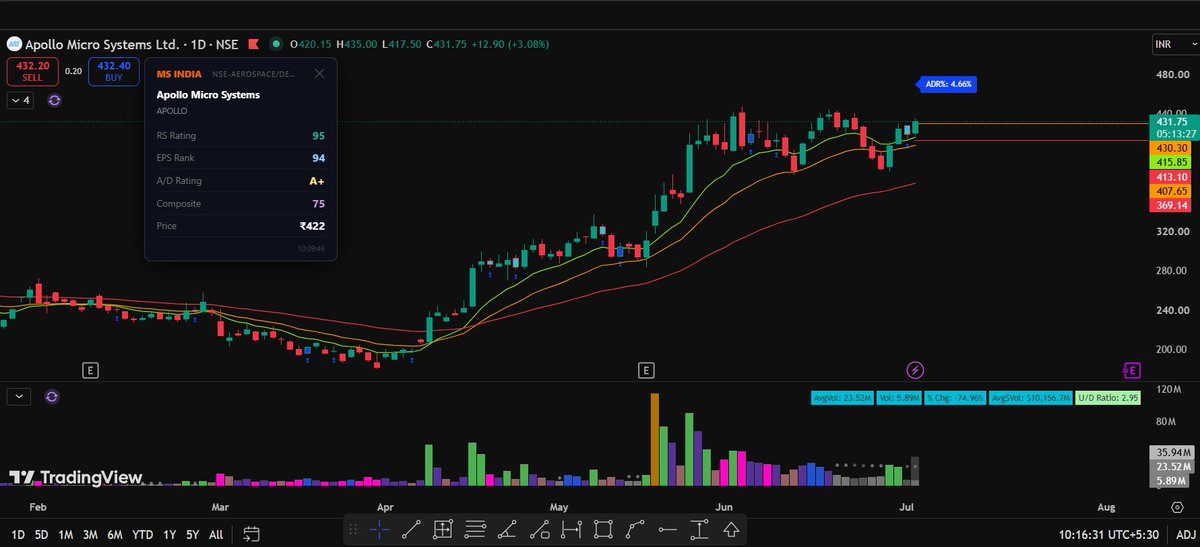Expand the volume pane legend chevron
The image size is (1200, 547).
(x=20, y=396)
